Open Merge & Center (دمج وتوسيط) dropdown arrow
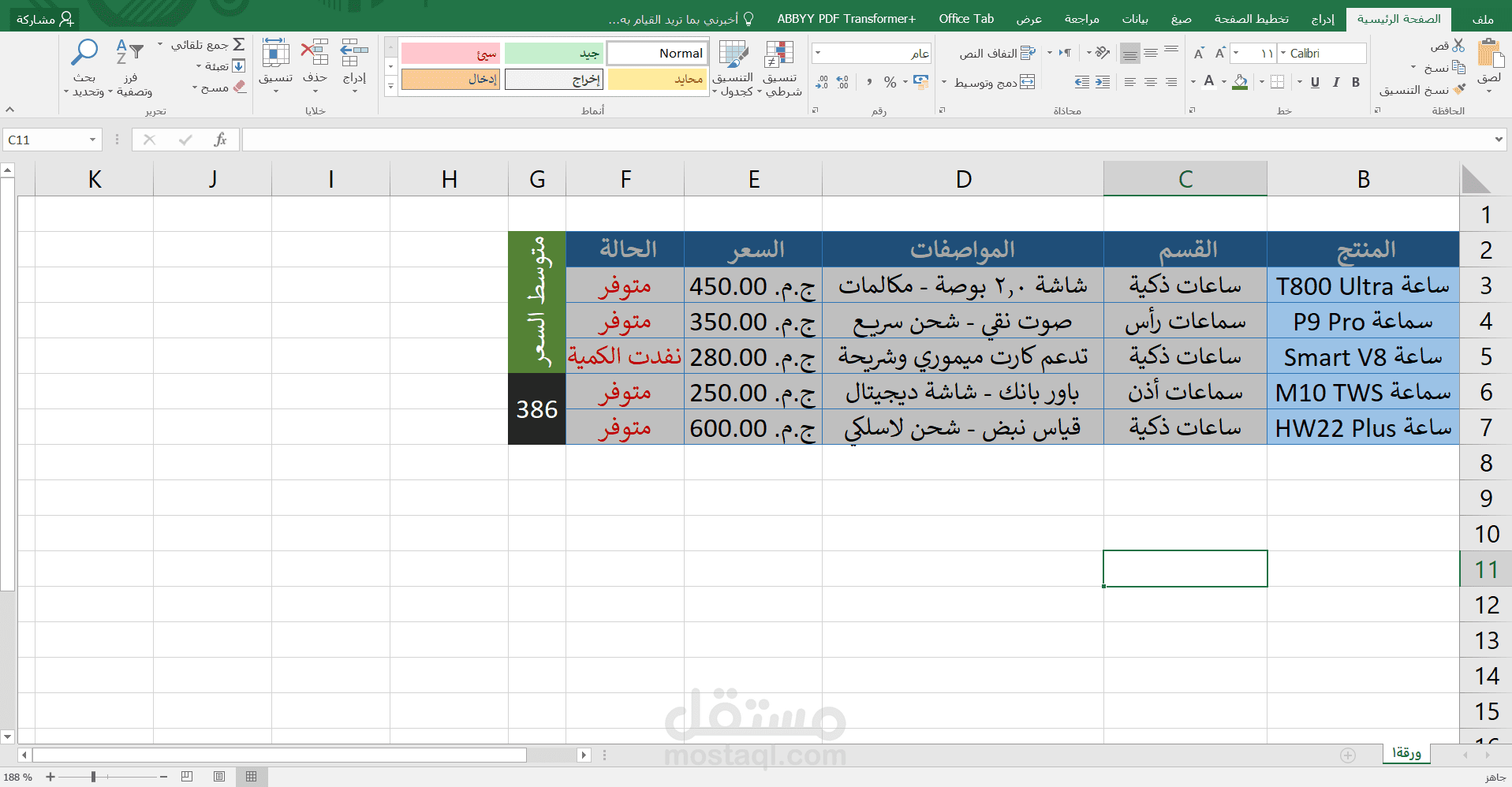 point(944,82)
